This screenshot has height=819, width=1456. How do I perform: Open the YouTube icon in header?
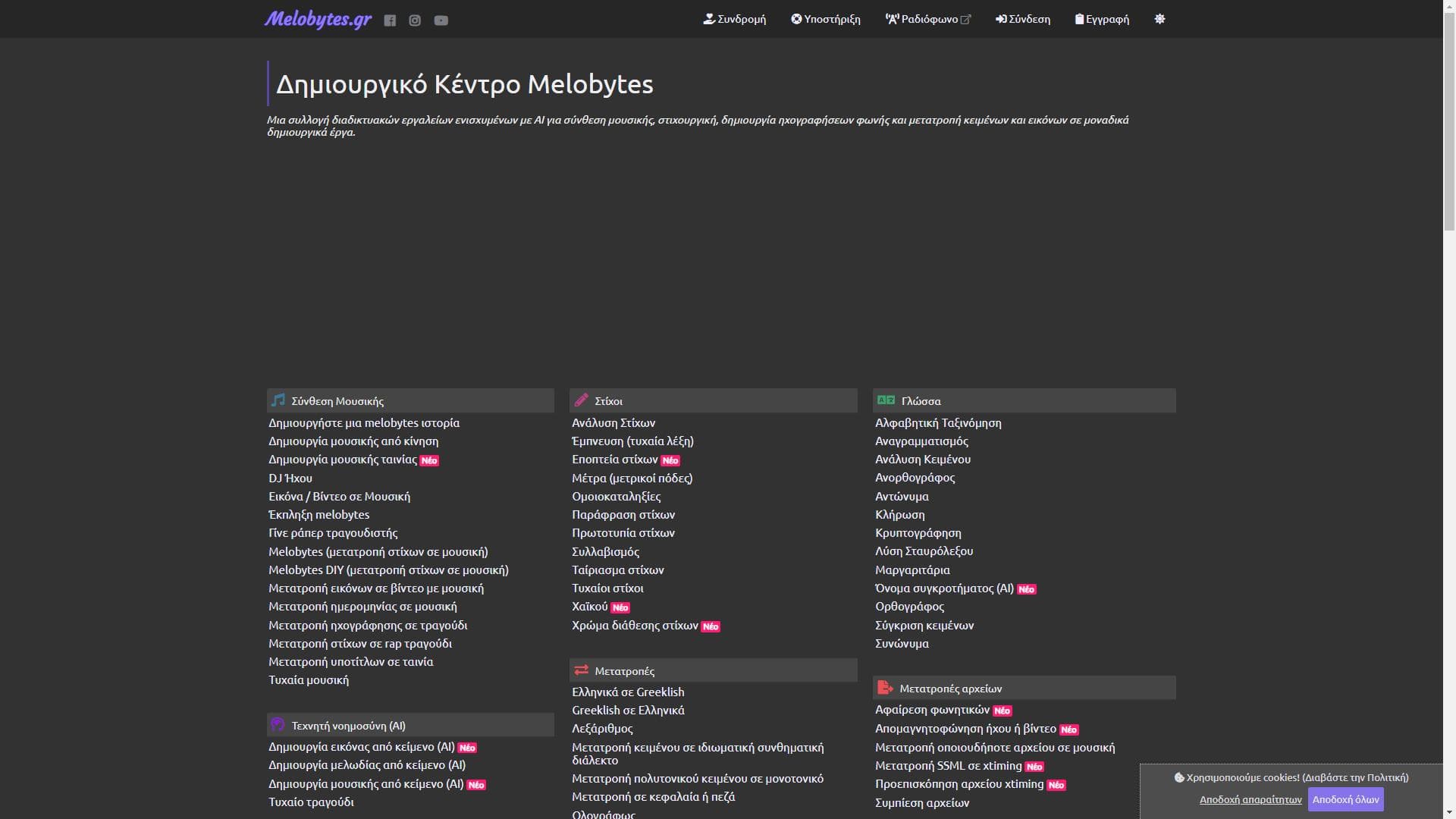[x=441, y=20]
